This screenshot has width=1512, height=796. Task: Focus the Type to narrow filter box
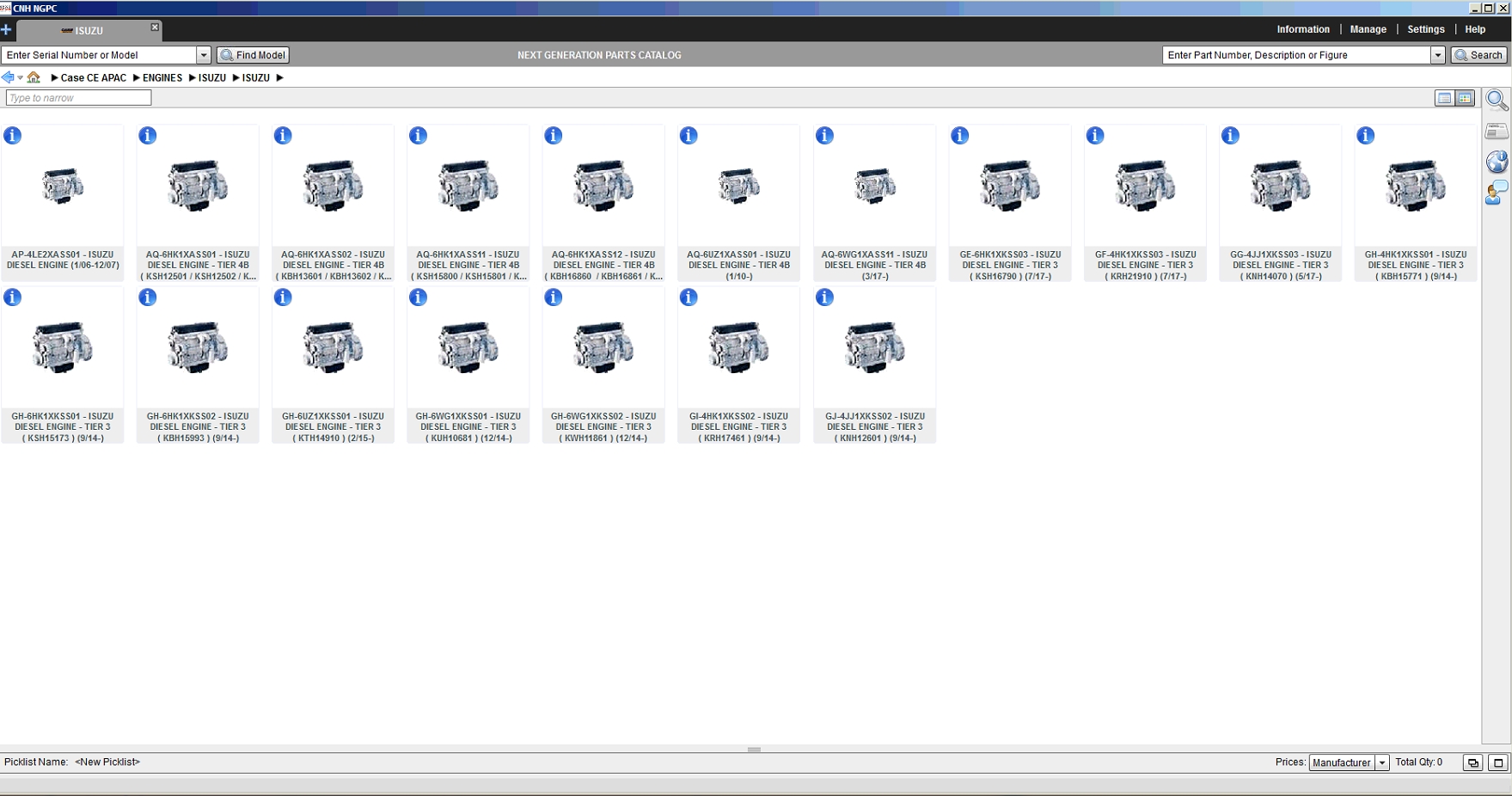click(x=78, y=98)
